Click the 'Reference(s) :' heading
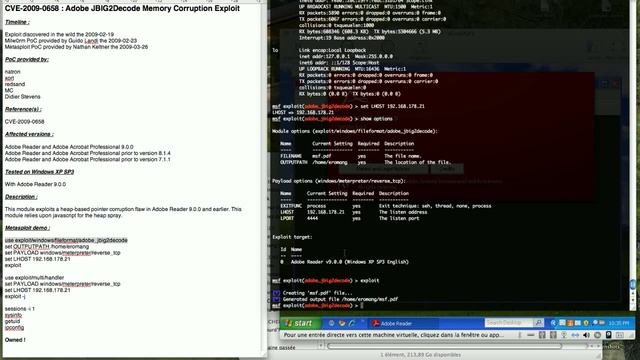 [23, 109]
